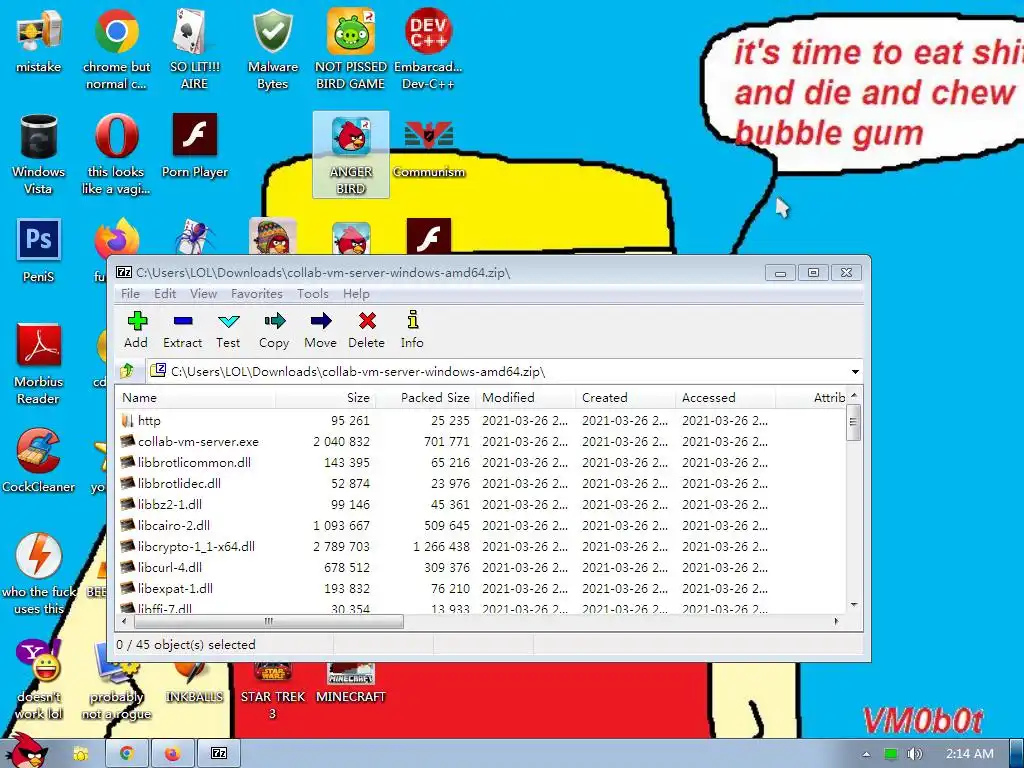
Task: Open CockCleaner desktop icon
Action: coord(38,460)
